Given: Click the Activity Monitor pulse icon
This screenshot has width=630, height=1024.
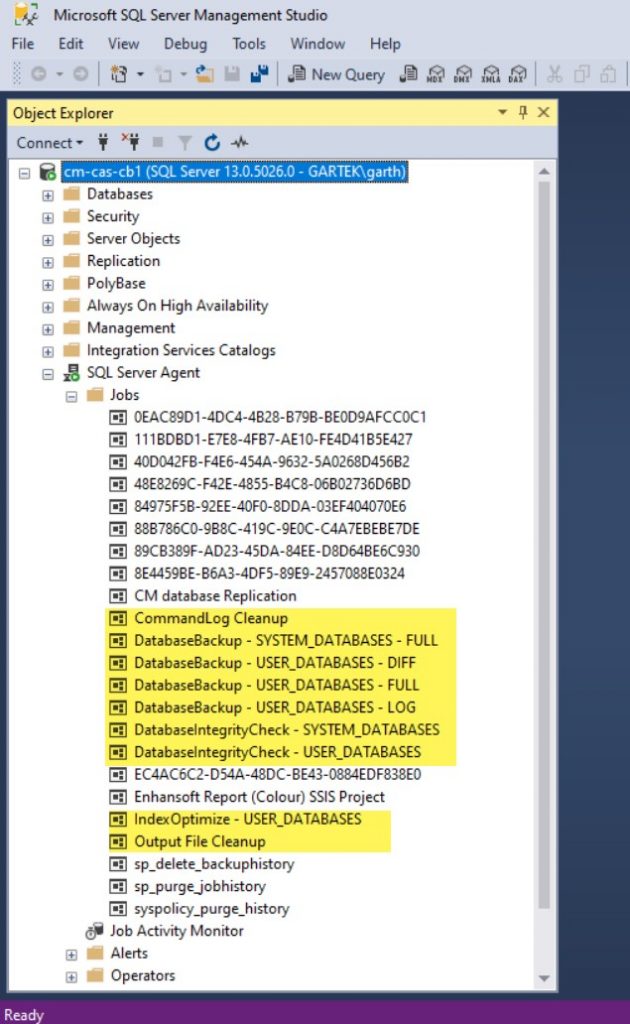Looking at the screenshot, I should click(x=239, y=143).
